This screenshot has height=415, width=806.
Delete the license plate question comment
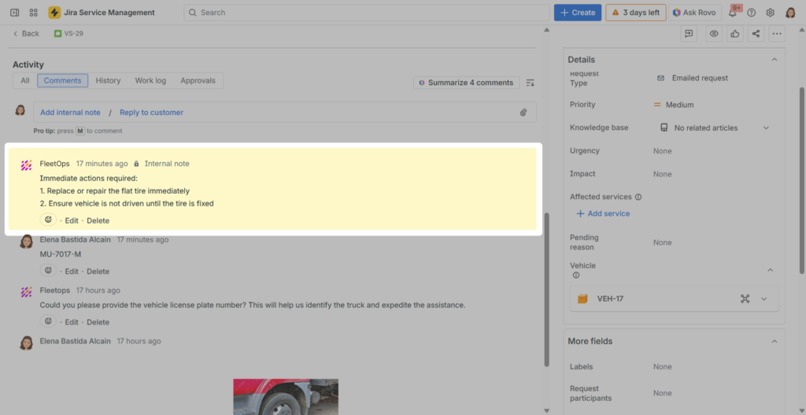click(x=98, y=322)
